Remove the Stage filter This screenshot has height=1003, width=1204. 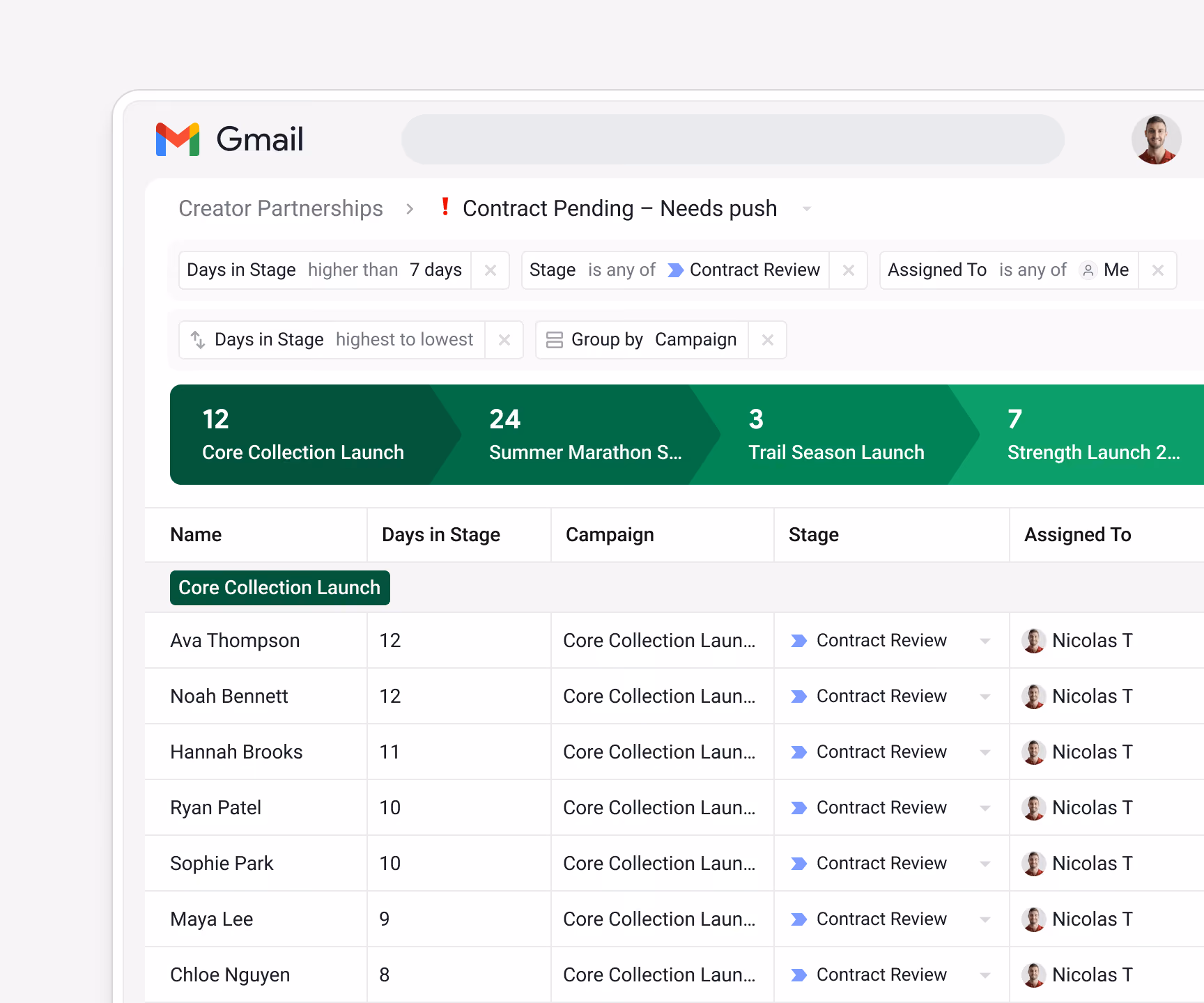pyautogui.click(x=849, y=270)
